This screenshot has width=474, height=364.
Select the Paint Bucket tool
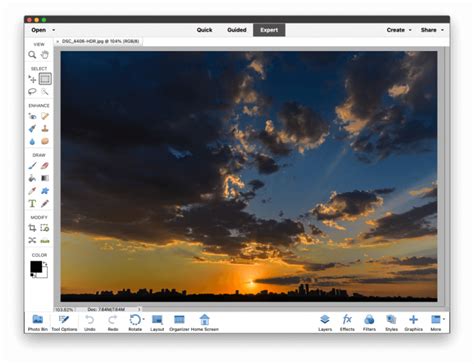click(x=32, y=178)
